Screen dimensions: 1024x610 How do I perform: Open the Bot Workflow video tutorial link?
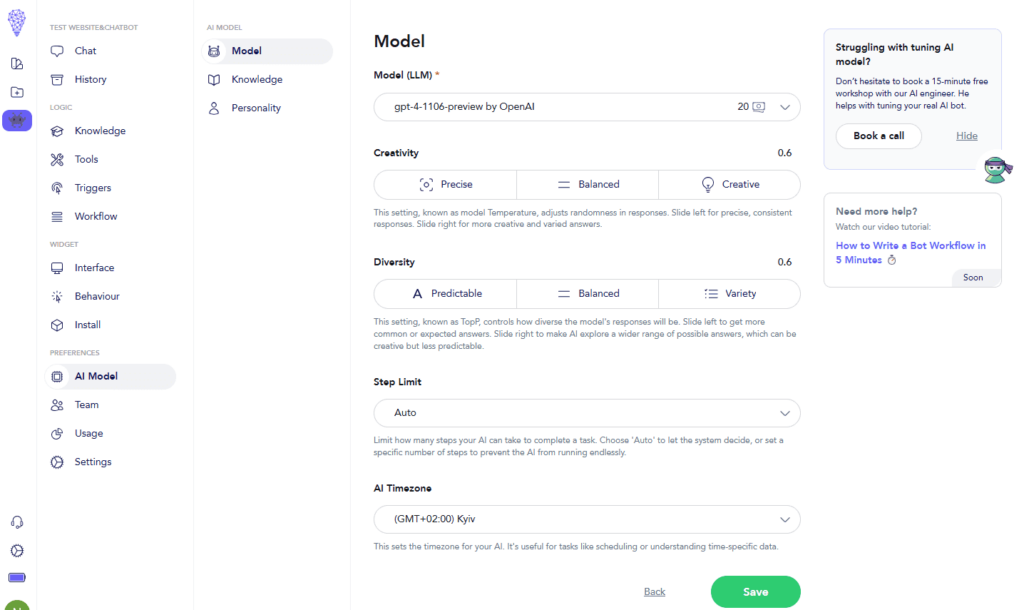910,251
